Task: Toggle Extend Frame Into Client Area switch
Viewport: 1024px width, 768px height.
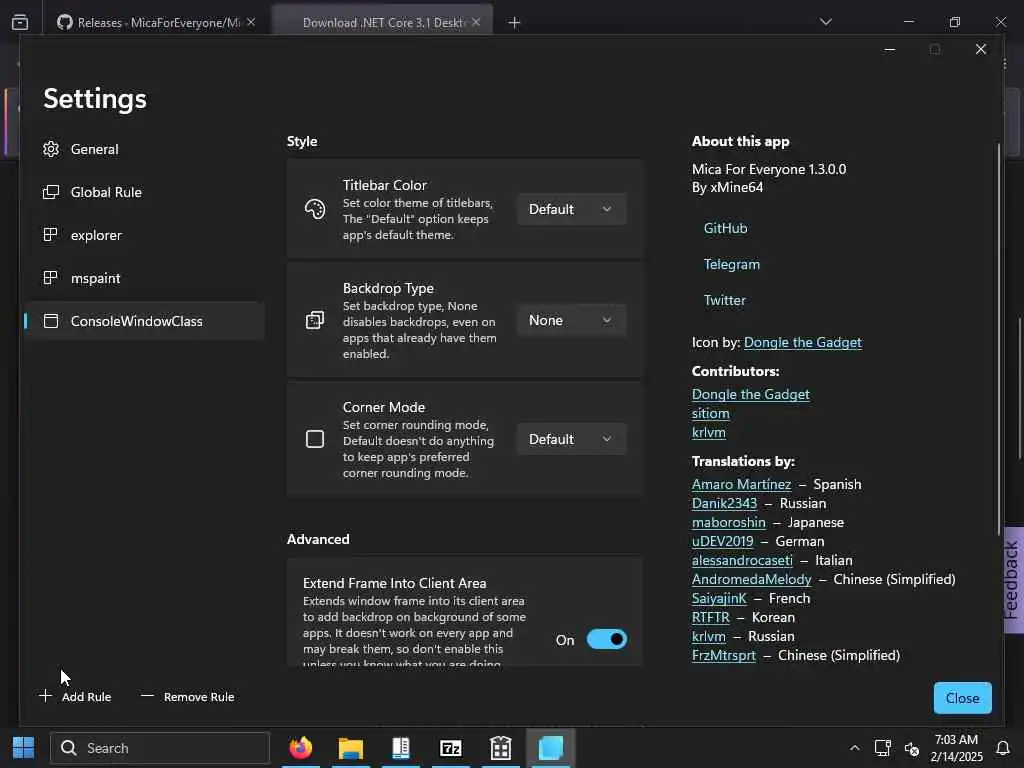Action: point(607,639)
